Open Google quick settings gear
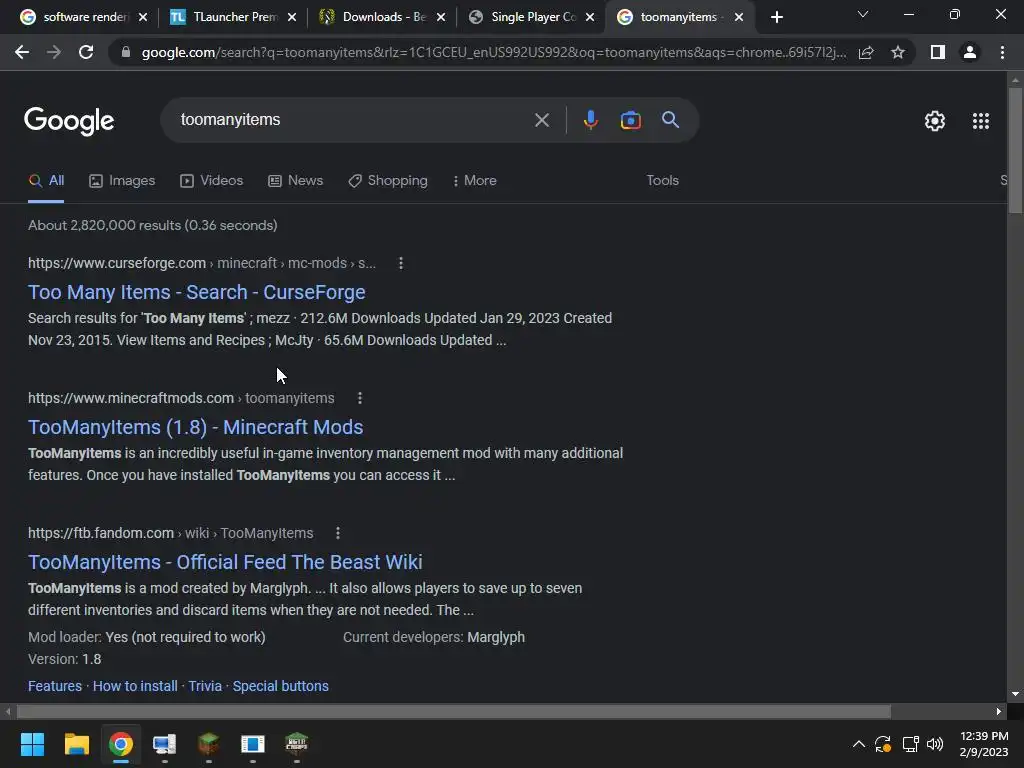The width and height of the screenshot is (1024, 768). tap(935, 121)
